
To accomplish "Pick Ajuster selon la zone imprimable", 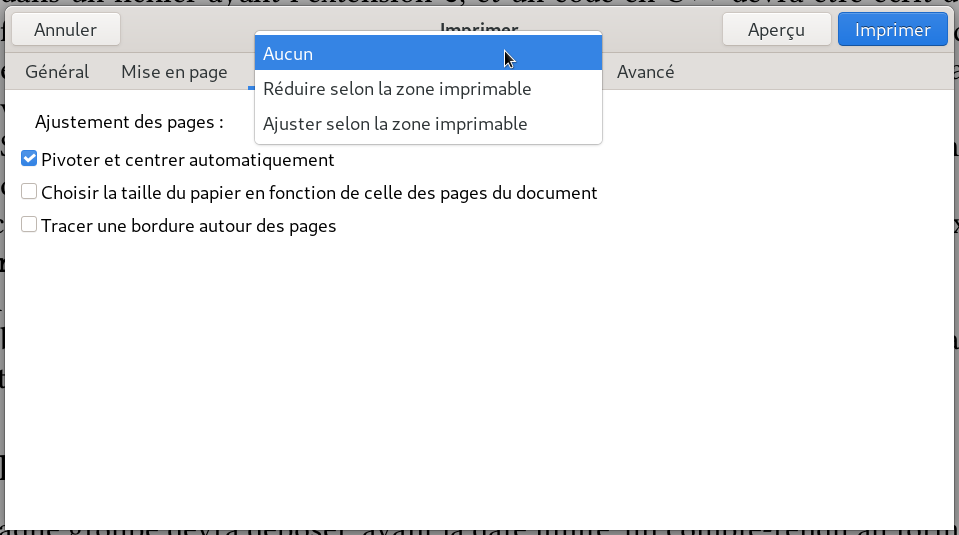I will coord(428,124).
